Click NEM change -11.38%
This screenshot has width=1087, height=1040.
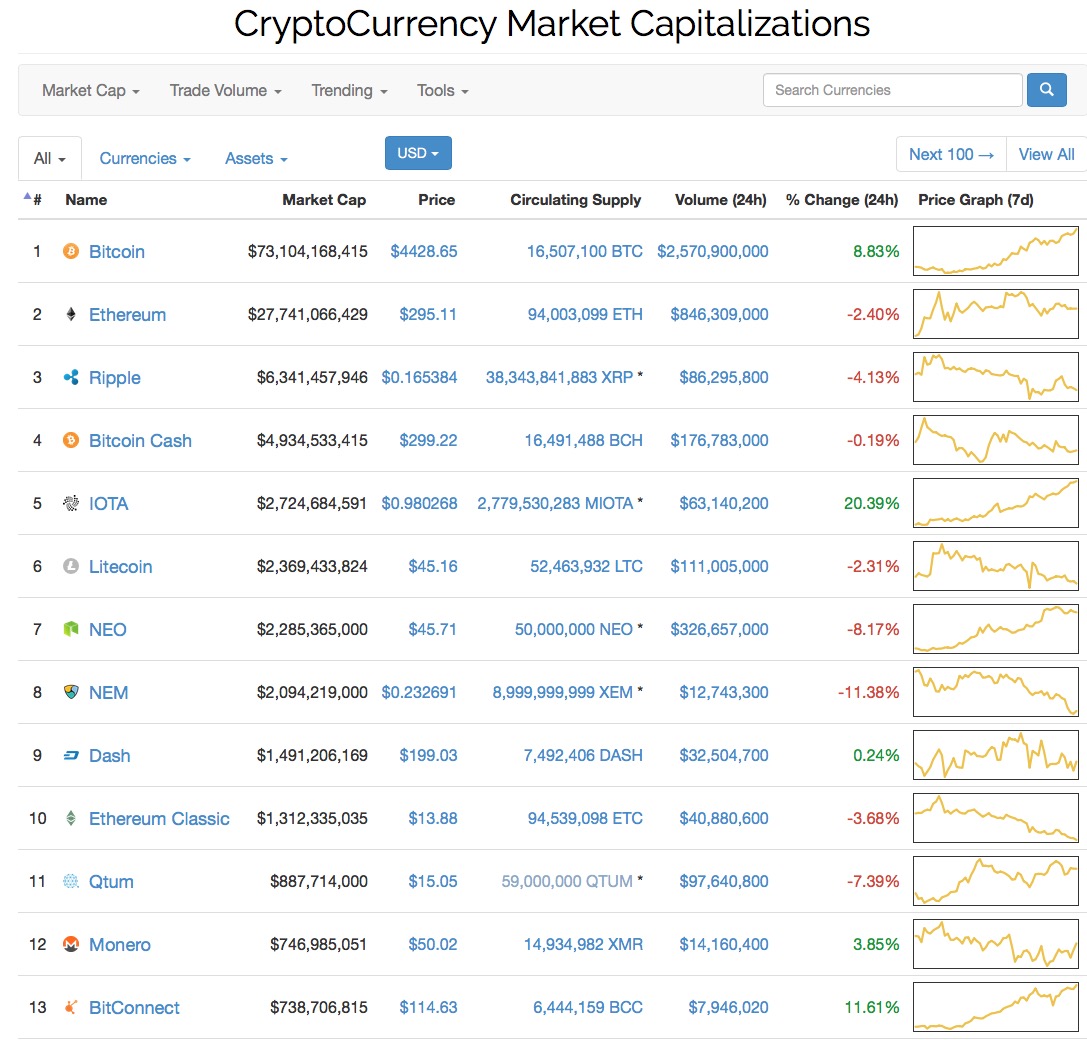click(x=868, y=692)
